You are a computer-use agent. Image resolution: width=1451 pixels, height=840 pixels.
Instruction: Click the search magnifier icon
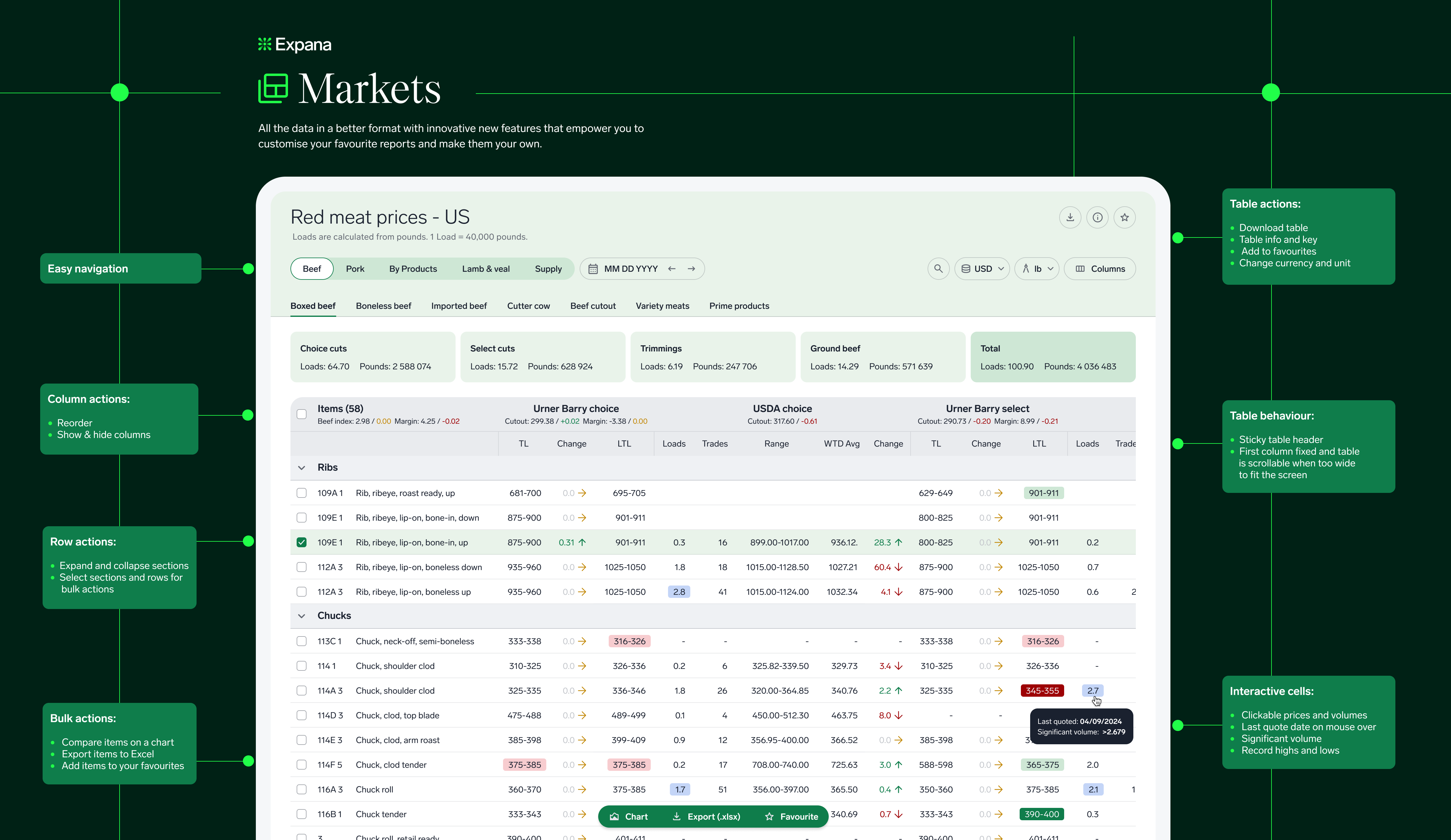click(938, 269)
